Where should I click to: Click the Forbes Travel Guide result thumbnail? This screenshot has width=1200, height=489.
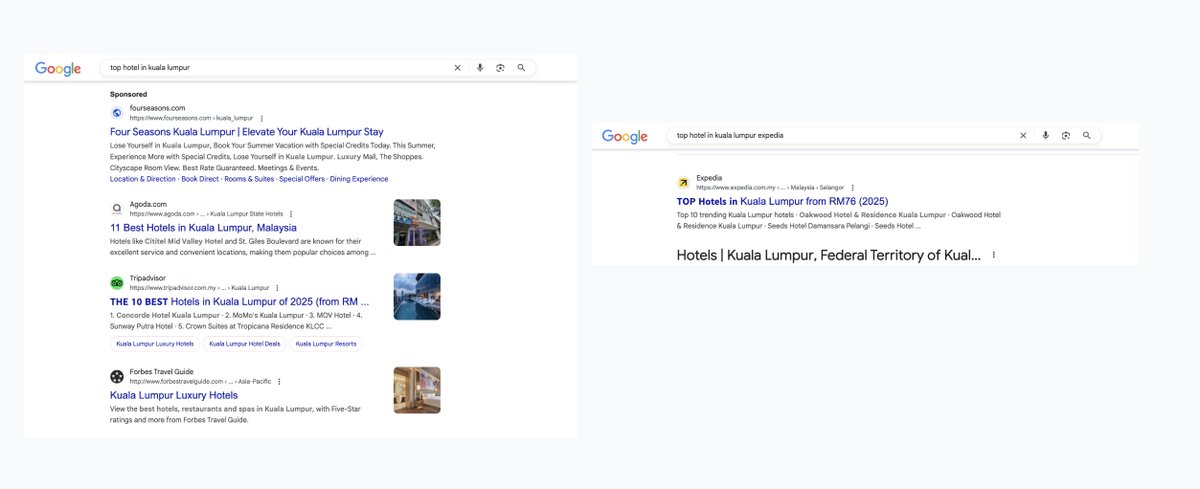point(417,390)
